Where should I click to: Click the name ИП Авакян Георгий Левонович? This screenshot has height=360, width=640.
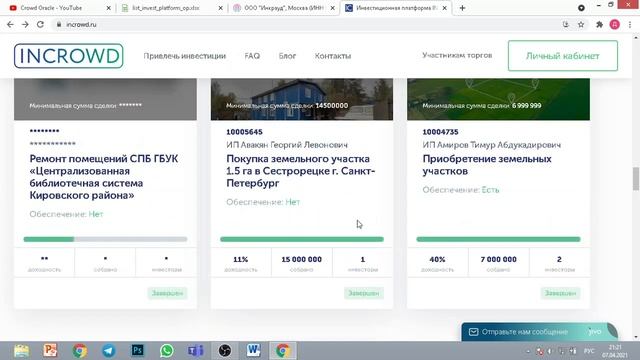(287, 144)
